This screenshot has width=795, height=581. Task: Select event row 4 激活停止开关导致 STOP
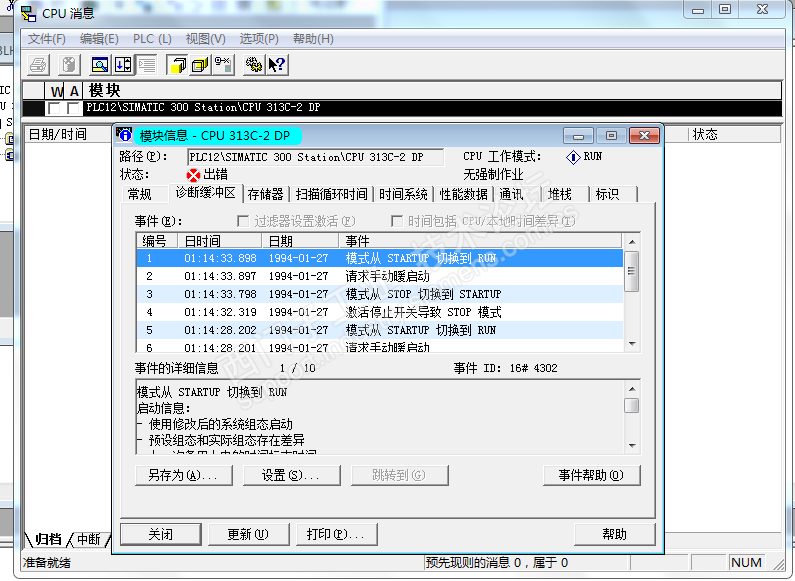click(x=380, y=312)
